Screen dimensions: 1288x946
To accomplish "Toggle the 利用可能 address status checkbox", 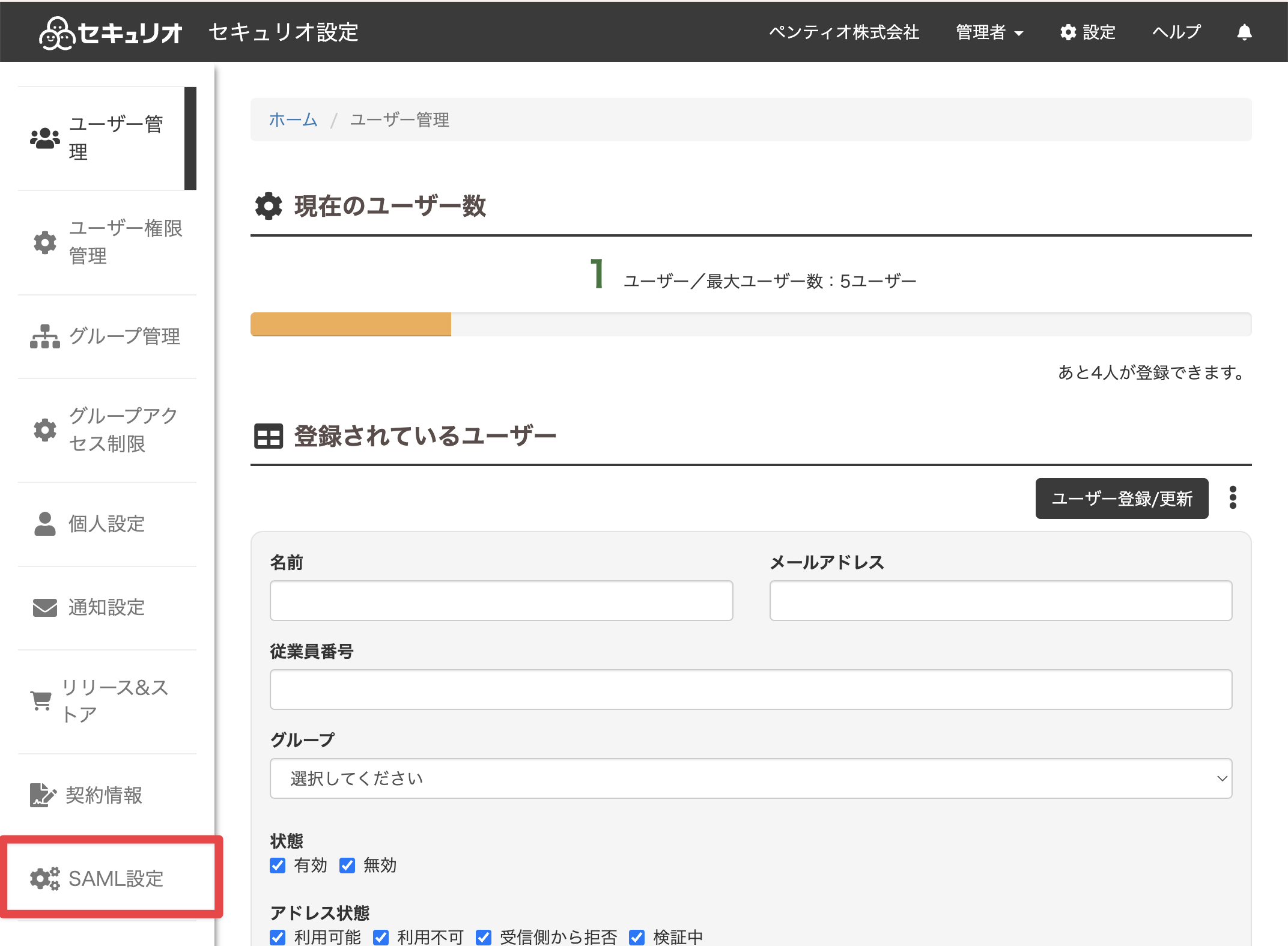I will [278, 937].
